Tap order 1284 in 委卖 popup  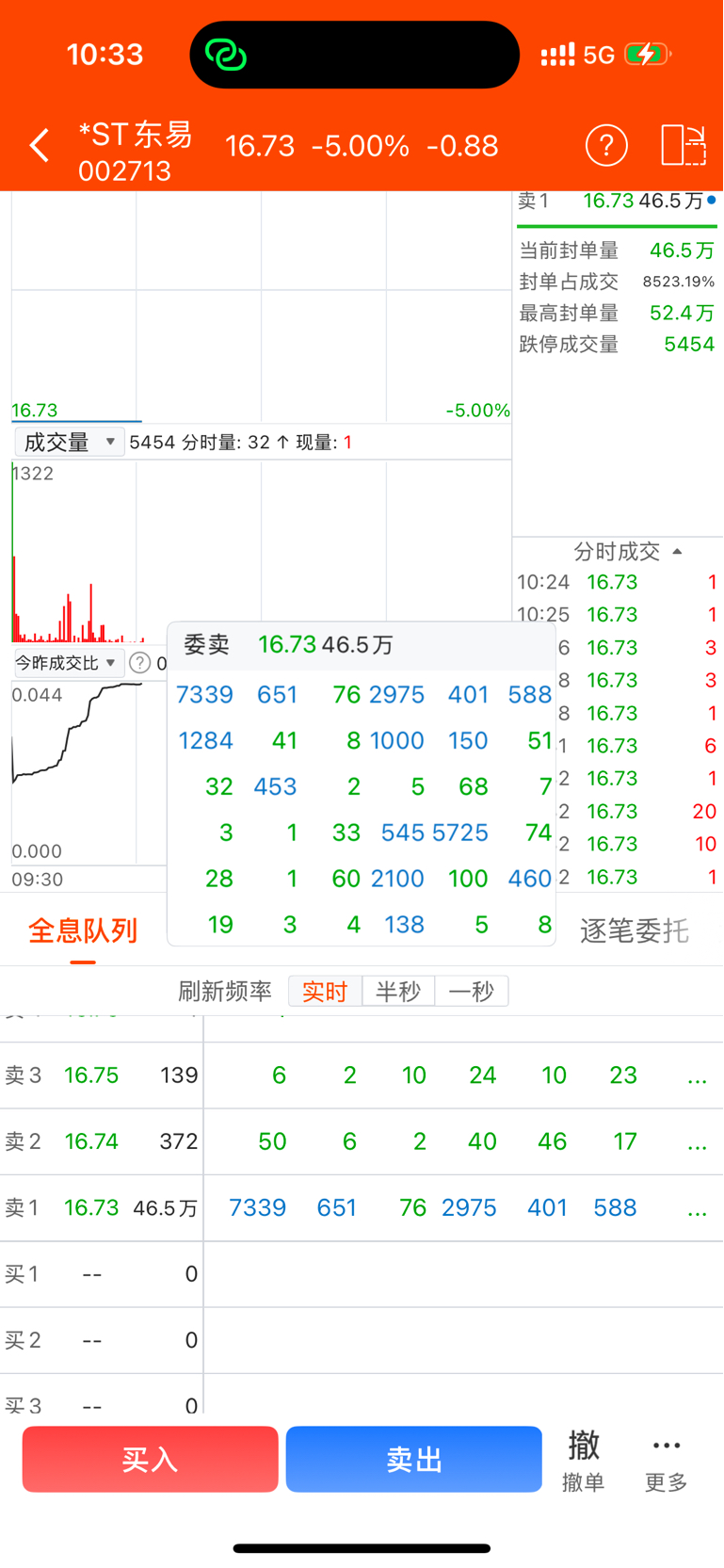[205, 741]
